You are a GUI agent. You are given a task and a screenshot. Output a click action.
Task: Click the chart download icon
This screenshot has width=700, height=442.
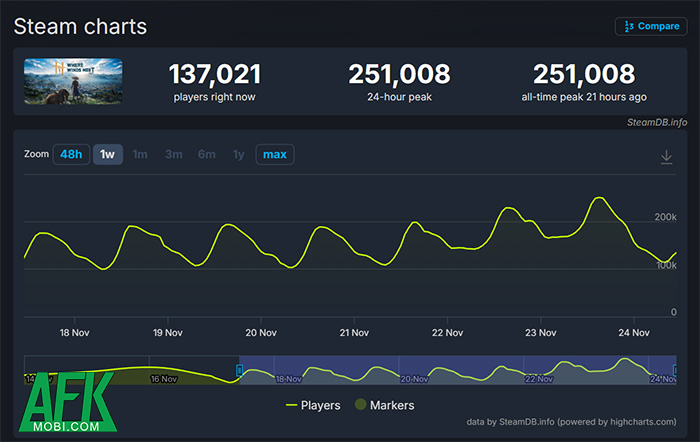click(667, 157)
